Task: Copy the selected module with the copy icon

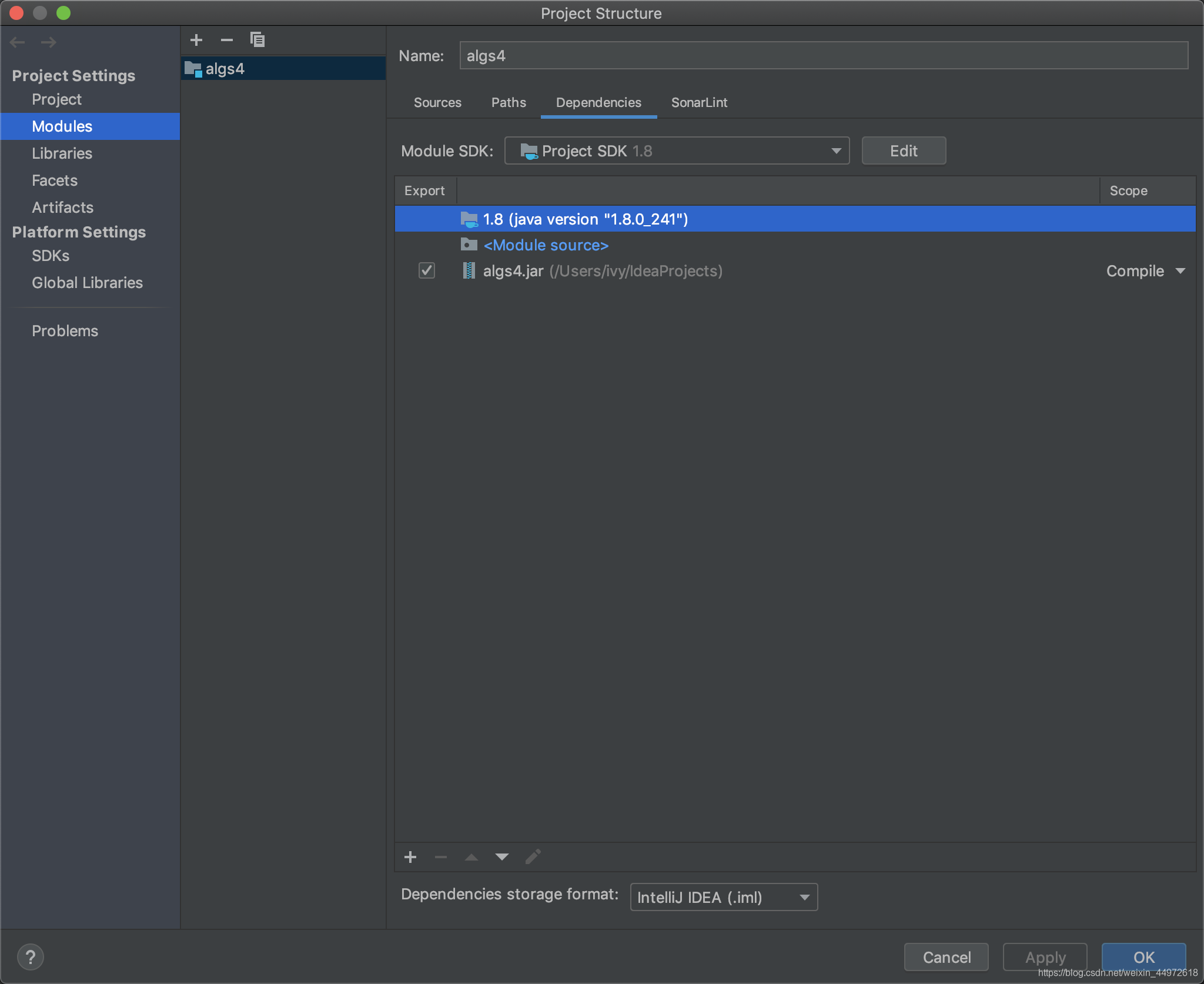Action: click(x=257, y=40)
